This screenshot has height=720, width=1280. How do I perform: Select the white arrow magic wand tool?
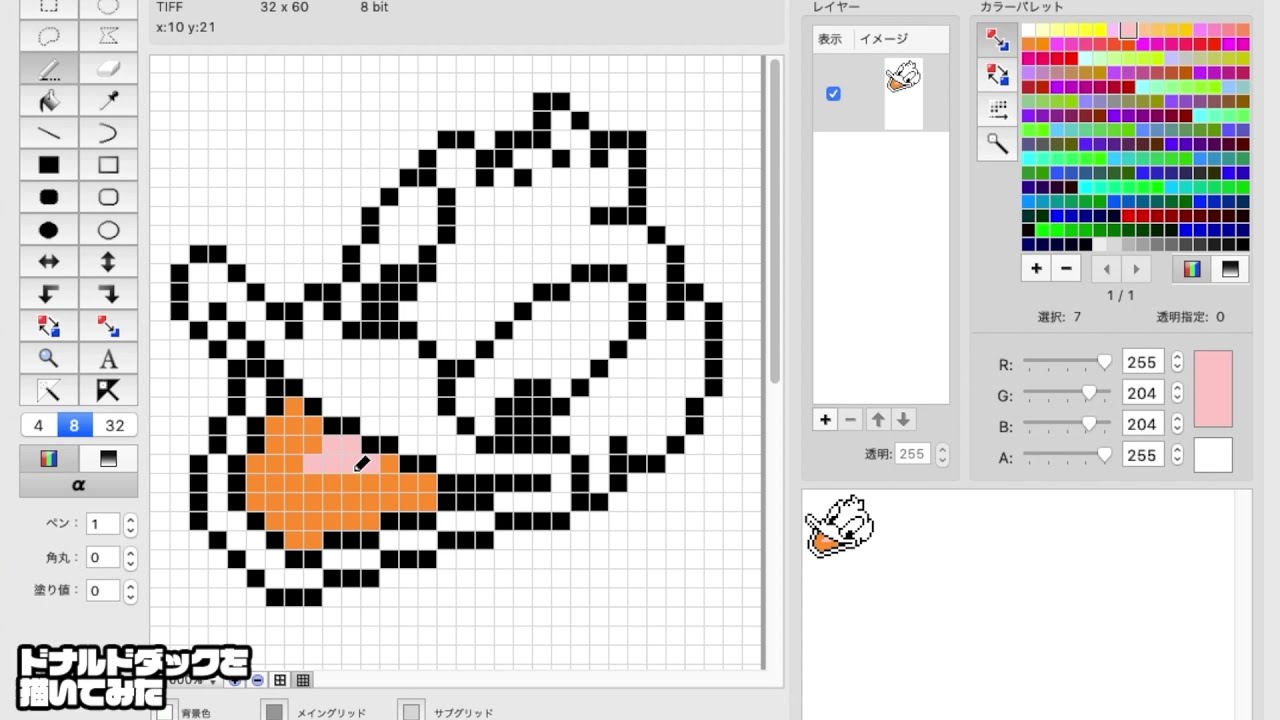point(49,390)
